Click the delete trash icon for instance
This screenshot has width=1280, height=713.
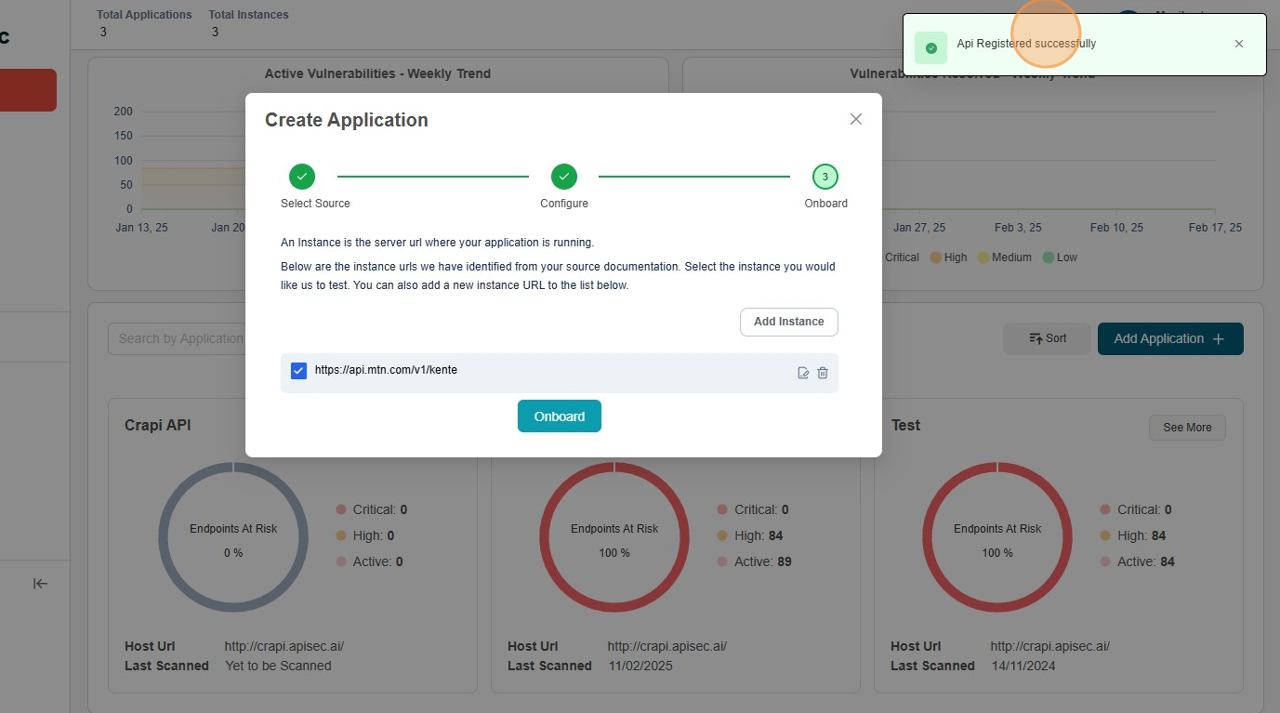[x=823, y=373]
